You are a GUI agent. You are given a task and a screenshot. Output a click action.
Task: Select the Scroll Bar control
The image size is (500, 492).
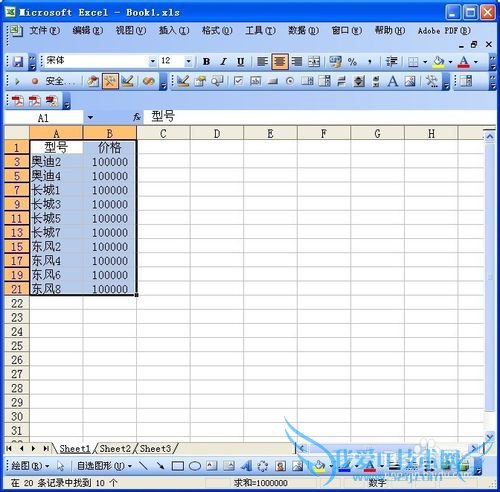pos(376,81)
